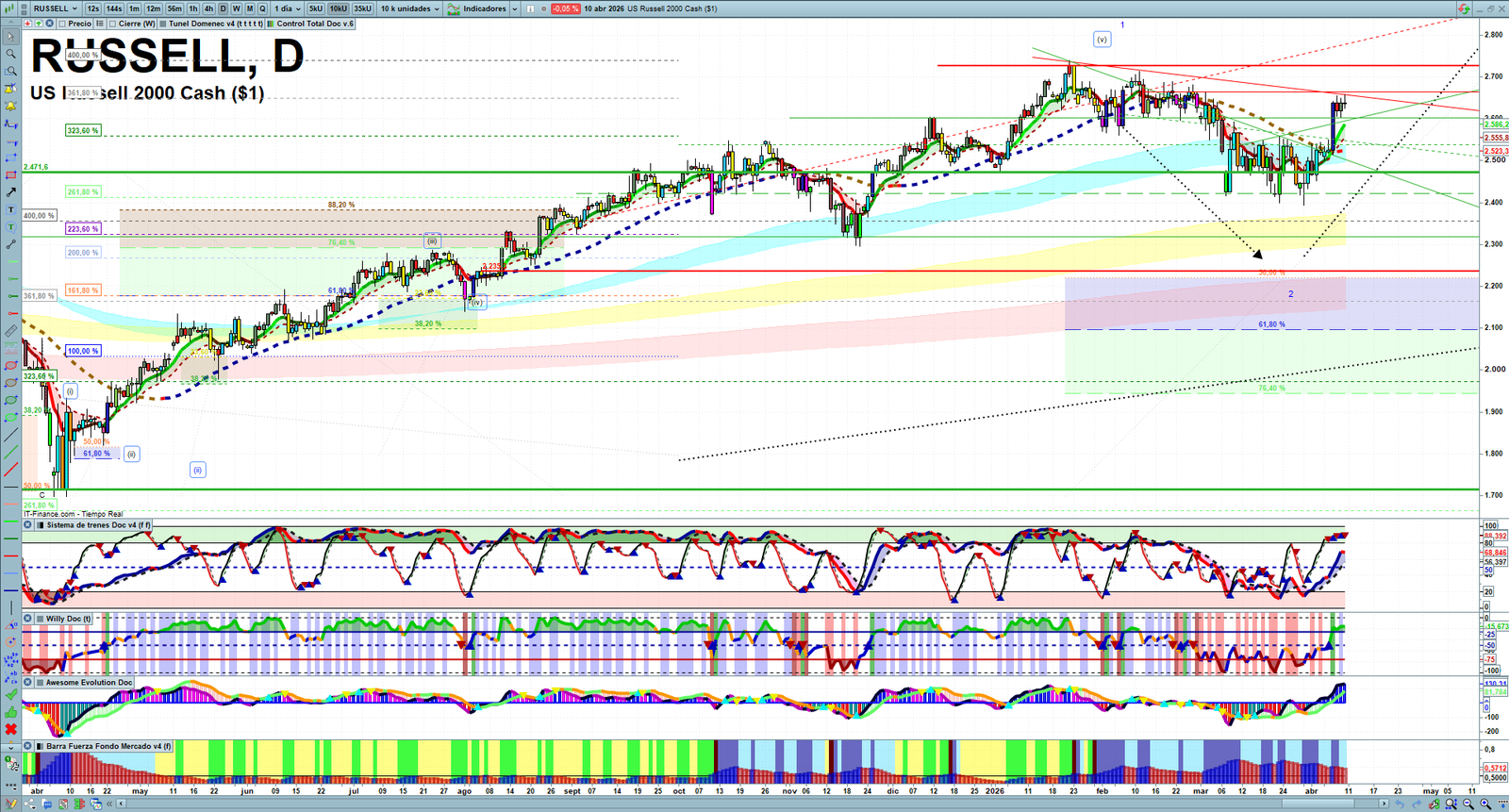Close the Willy Doc indicator panel

point(28,619)
